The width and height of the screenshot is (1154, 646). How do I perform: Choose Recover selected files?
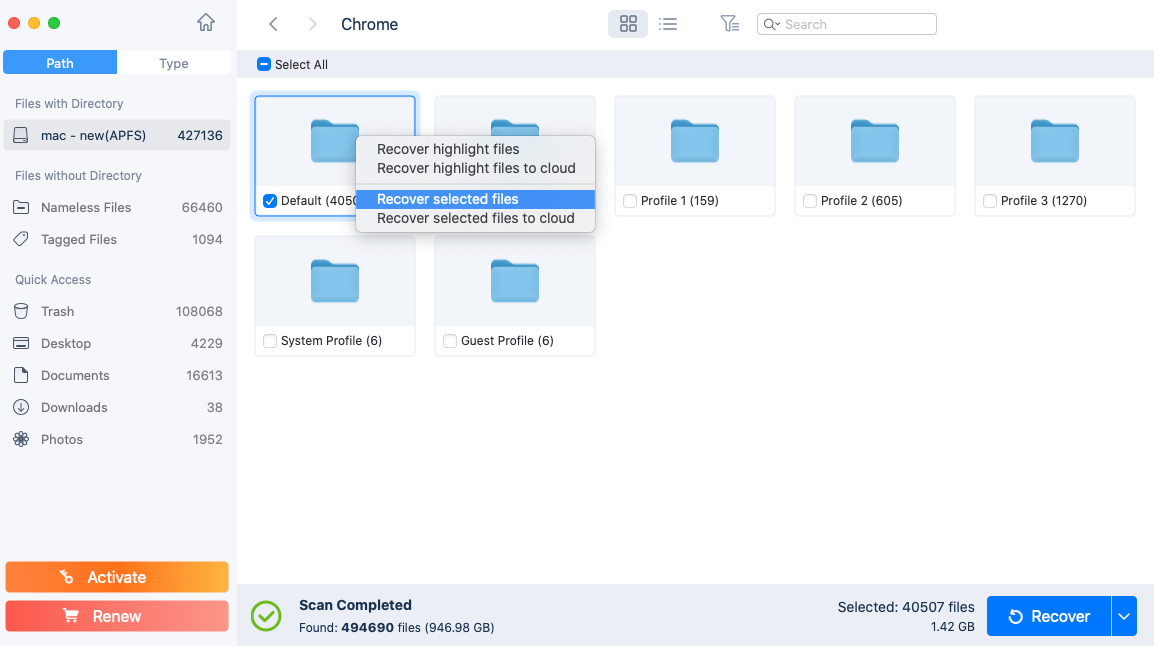[475, 199]
